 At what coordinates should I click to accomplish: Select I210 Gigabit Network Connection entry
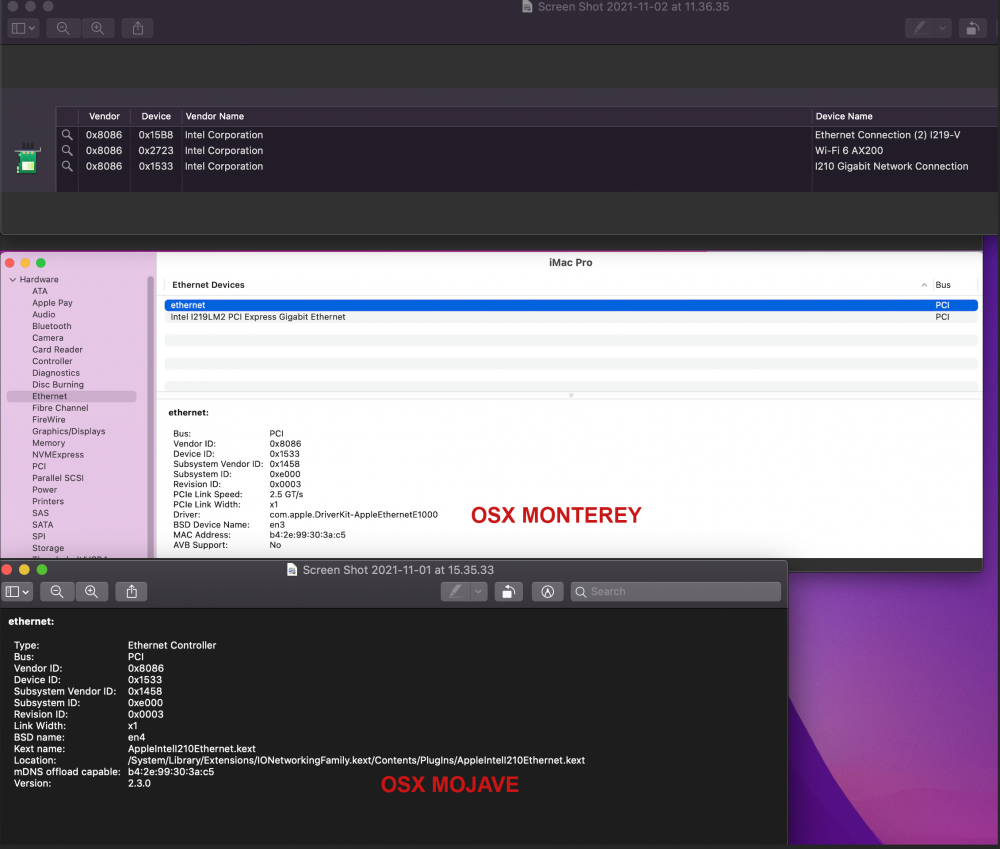(x=892, y=166)
